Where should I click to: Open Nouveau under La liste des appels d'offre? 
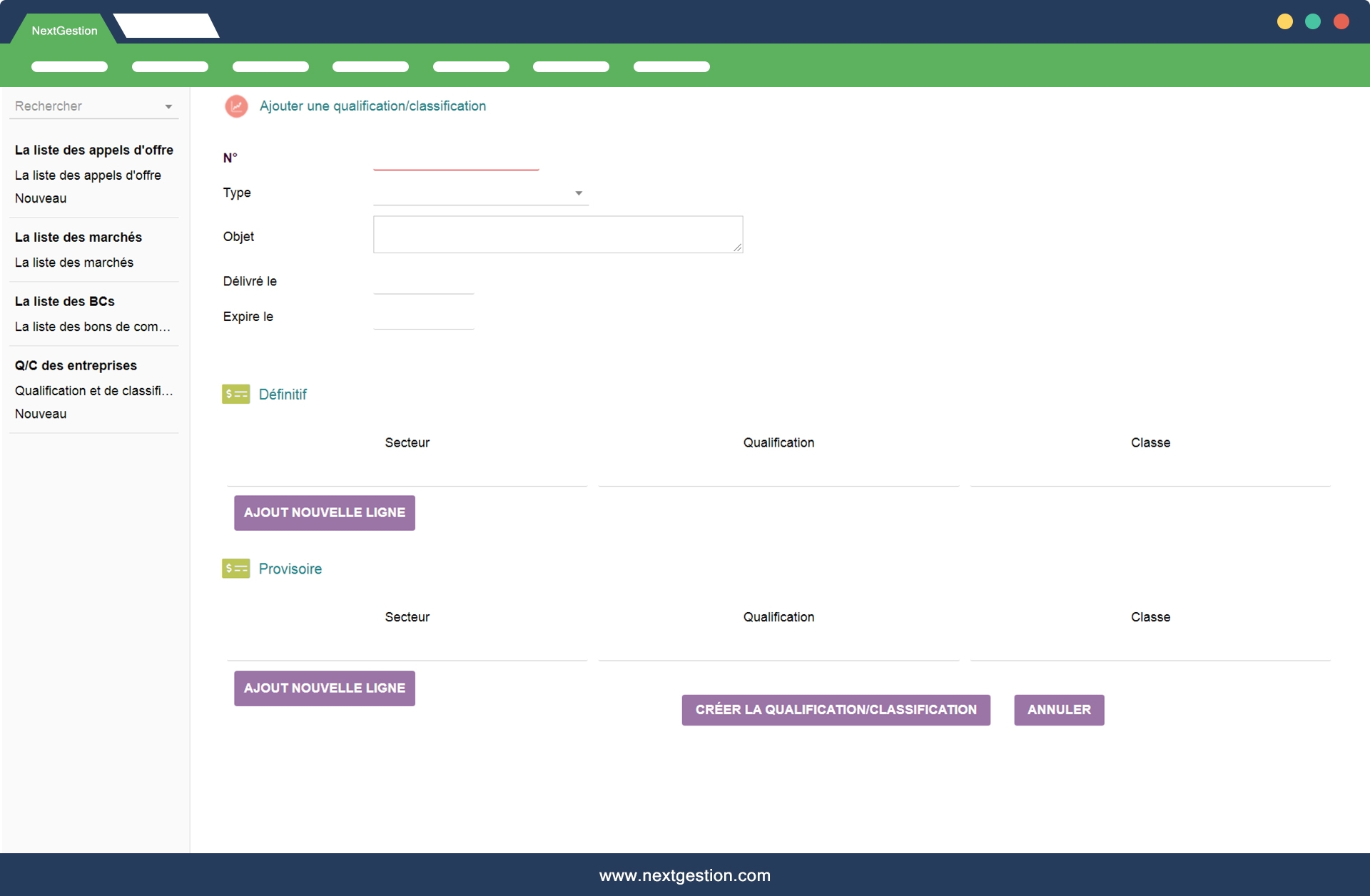pos(41,198)
